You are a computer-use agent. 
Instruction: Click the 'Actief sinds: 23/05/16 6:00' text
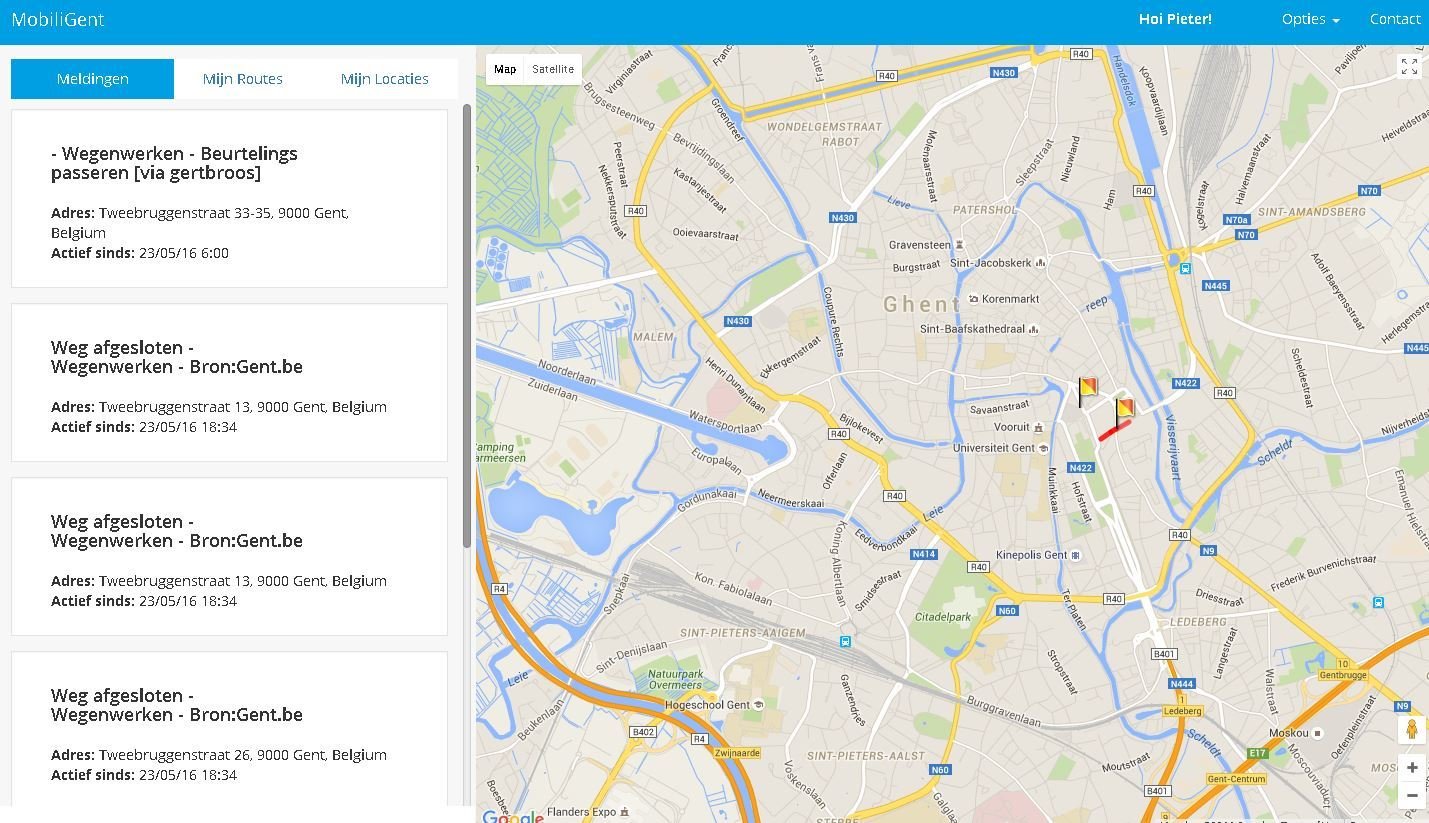click(140, 253)
